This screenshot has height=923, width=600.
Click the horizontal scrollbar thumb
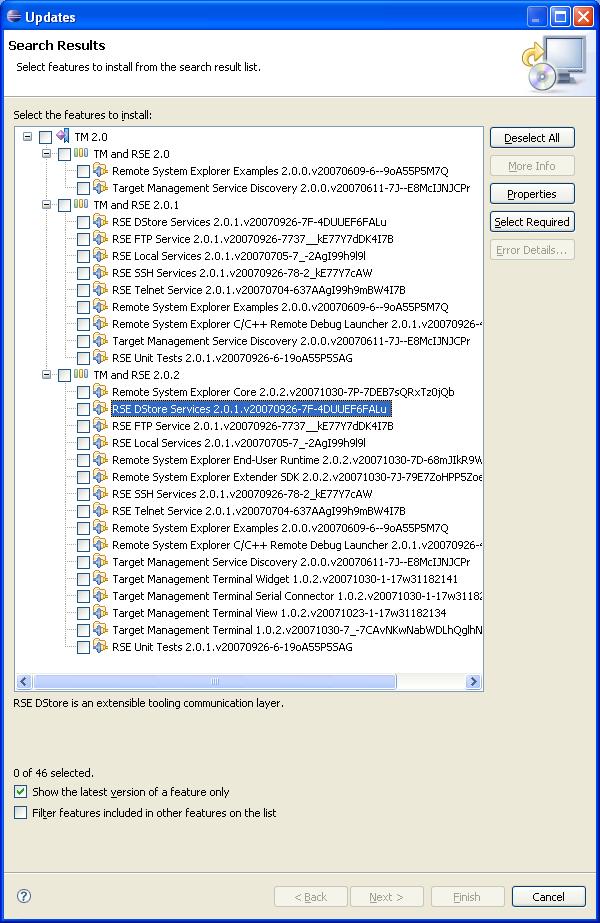215,681
